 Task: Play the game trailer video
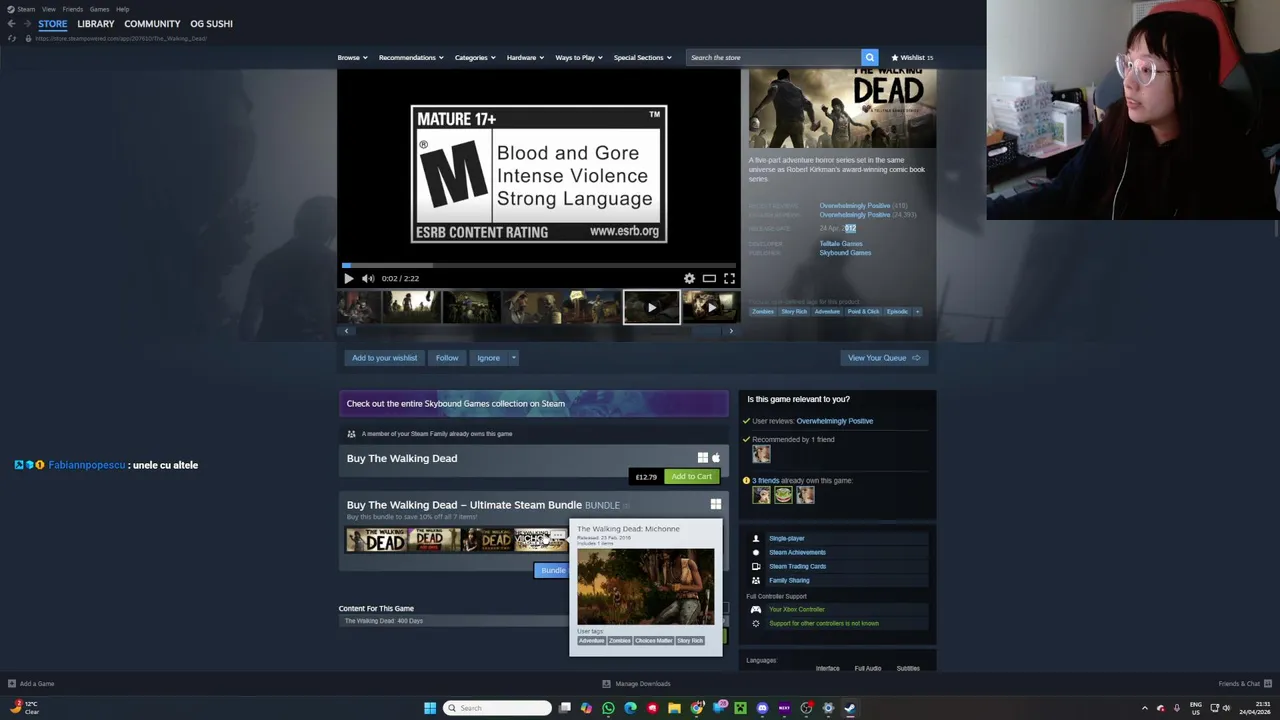[348, 278]
